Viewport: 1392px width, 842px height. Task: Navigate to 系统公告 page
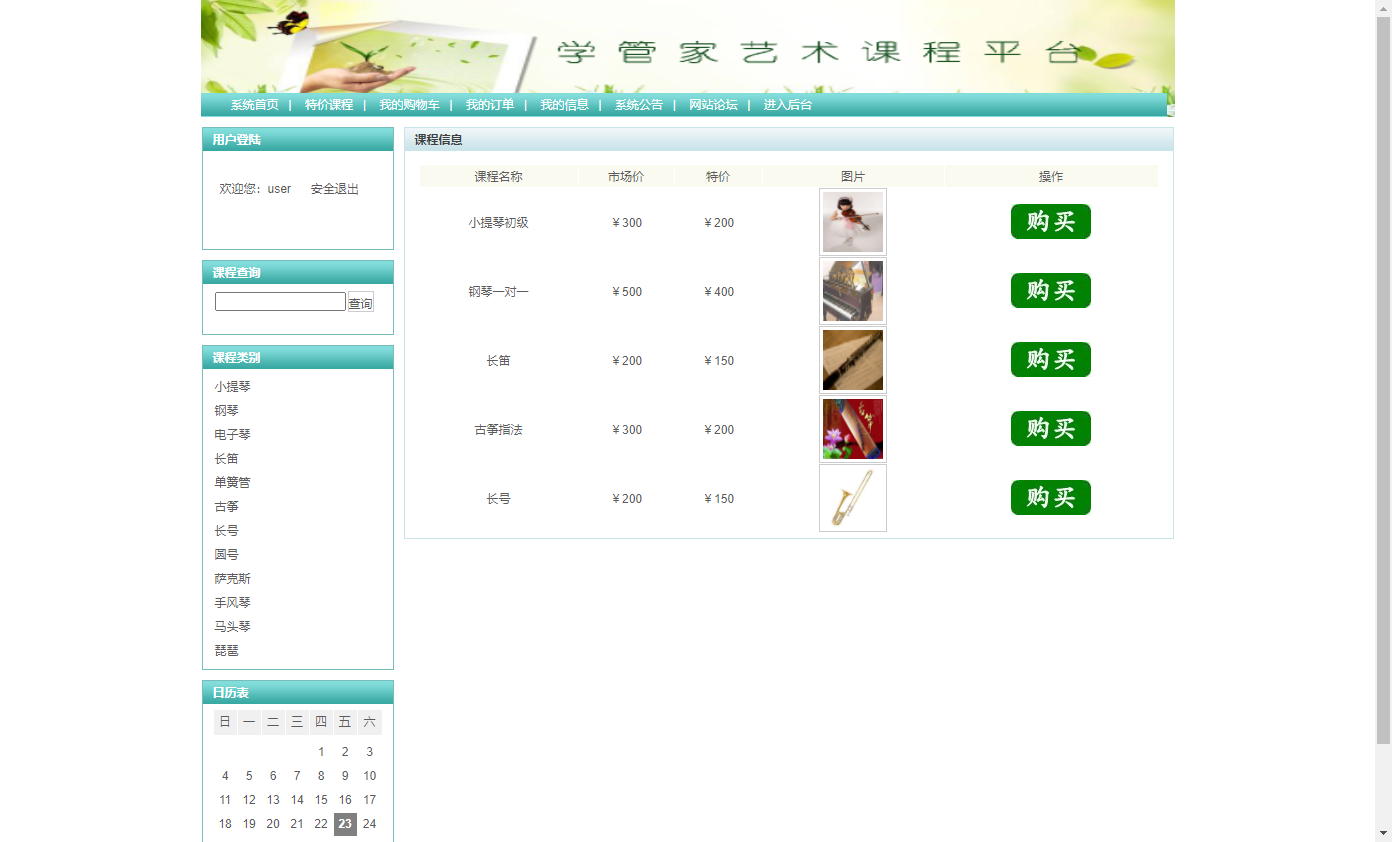[639, 105]
